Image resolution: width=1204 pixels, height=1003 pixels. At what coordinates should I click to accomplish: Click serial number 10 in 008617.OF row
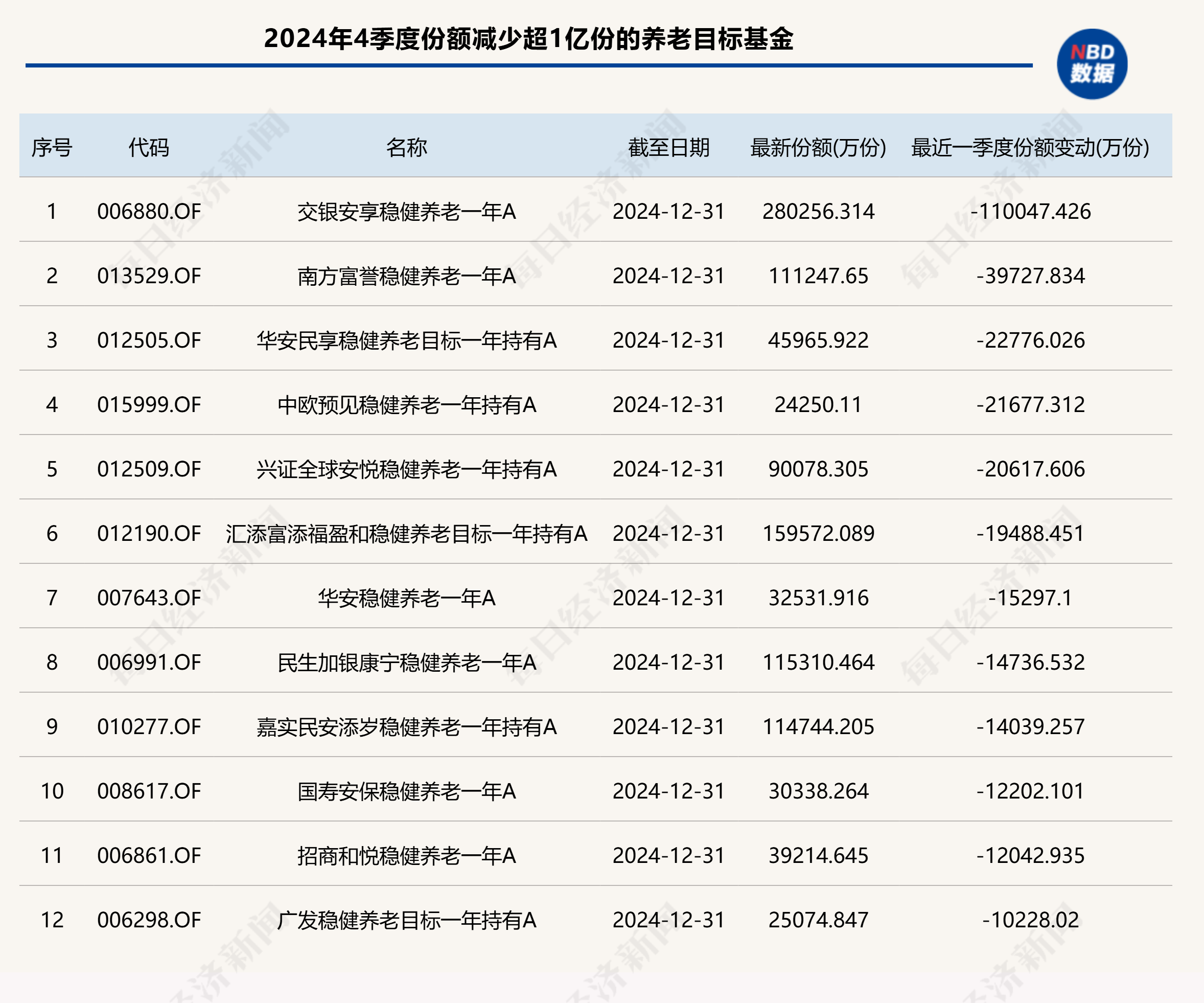point(52,791)
